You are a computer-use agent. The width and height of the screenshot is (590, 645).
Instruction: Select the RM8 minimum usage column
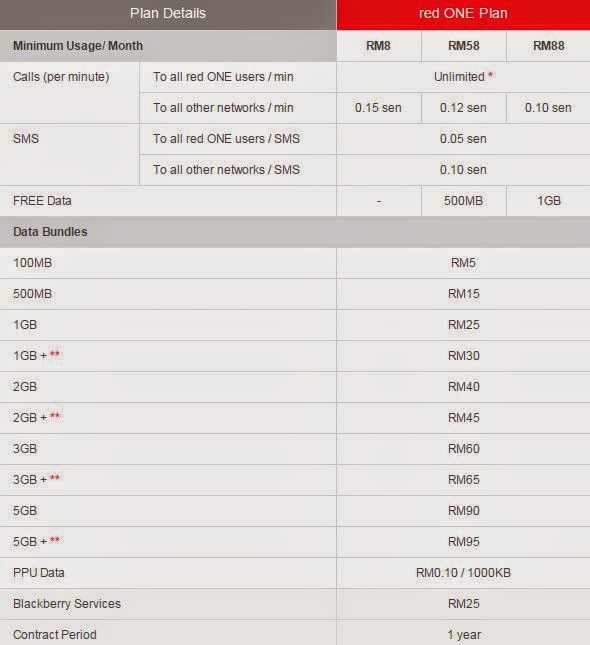pos(379,46)
